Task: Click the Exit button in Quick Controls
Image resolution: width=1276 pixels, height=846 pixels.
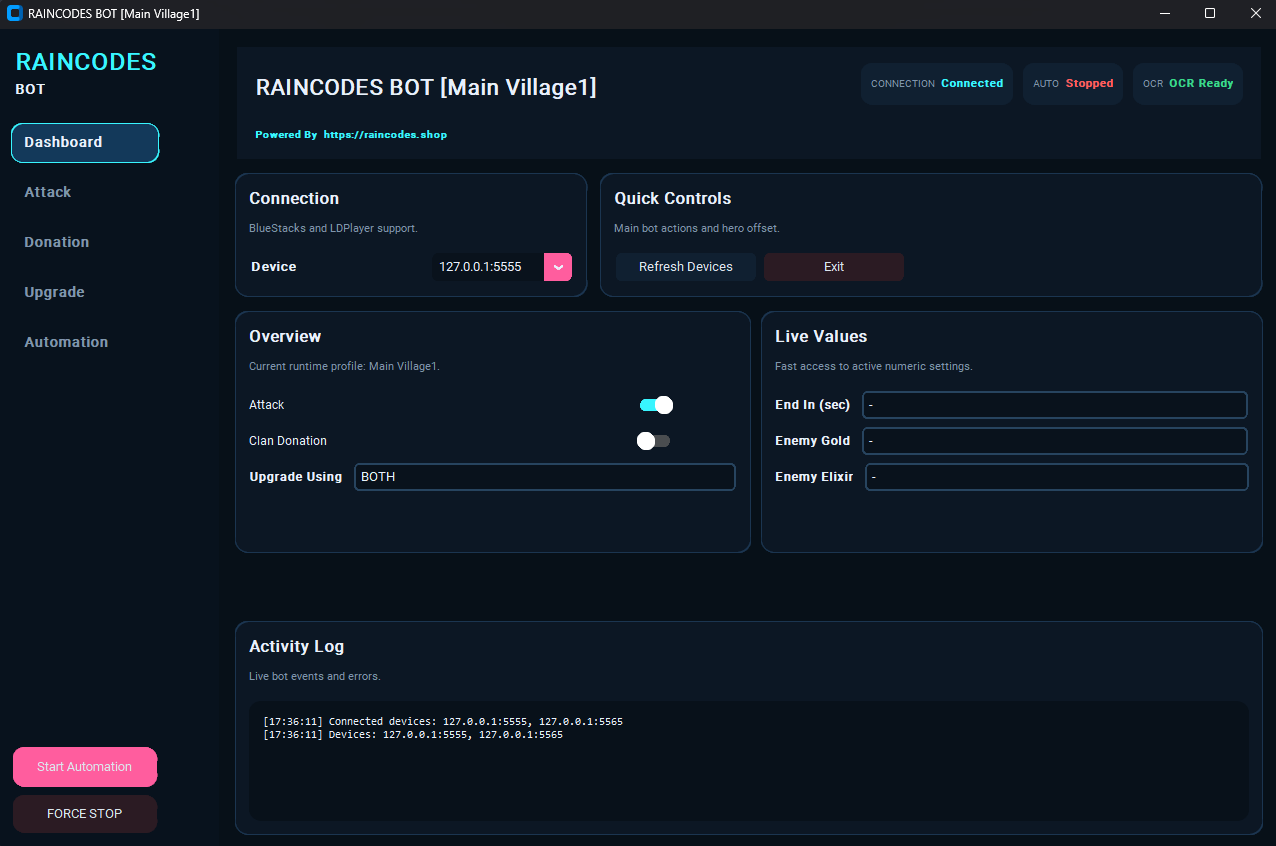Action: (x=833, y=267)
